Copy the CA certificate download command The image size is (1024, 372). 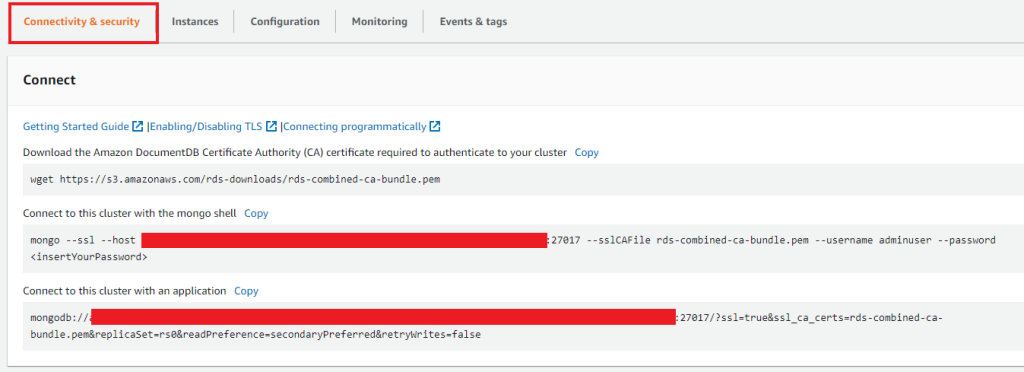click(x=586, y=153)
